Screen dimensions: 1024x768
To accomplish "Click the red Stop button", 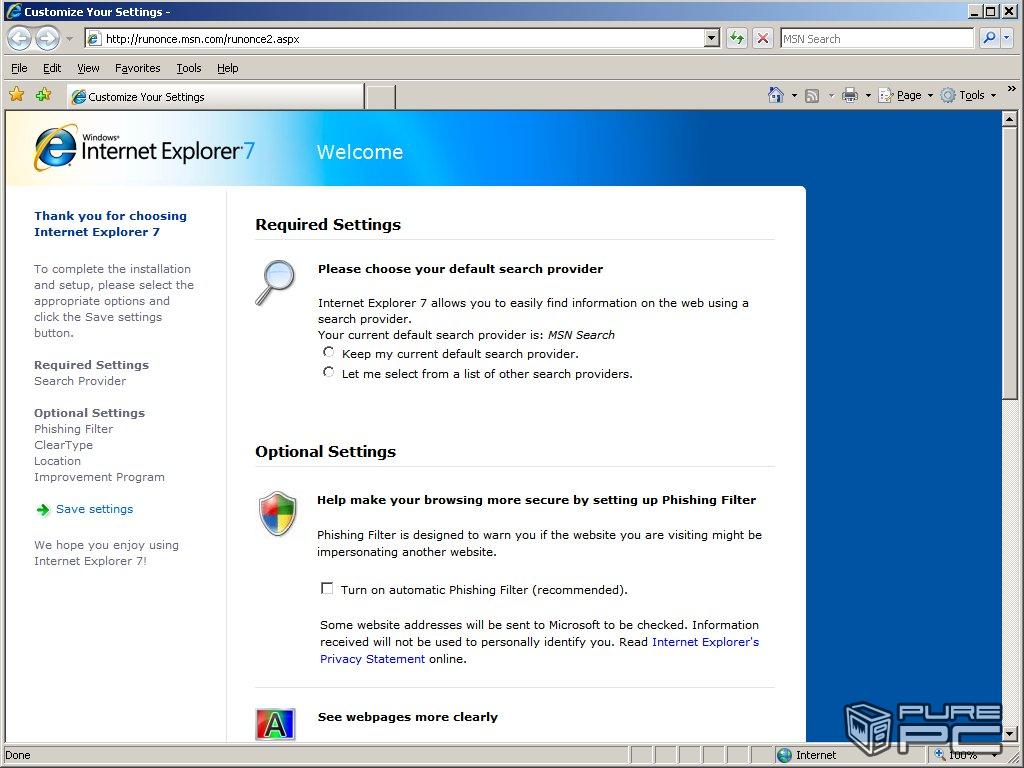I will pyautogui.click(x=762, y=39).
